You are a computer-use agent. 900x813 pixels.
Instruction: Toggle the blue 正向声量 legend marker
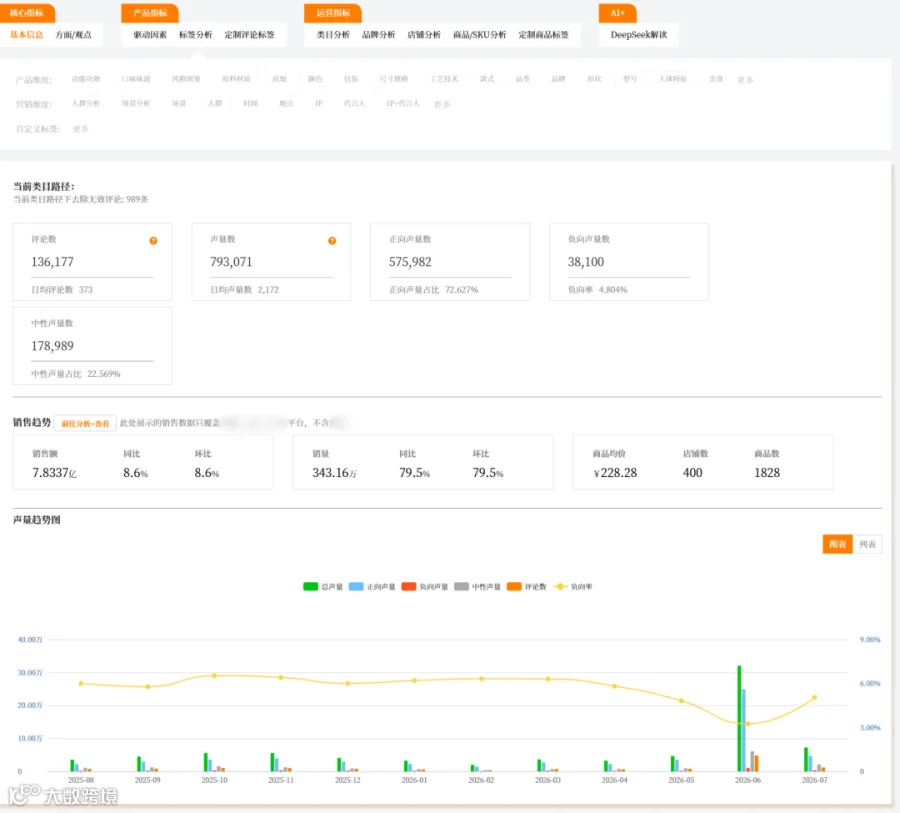356,586
